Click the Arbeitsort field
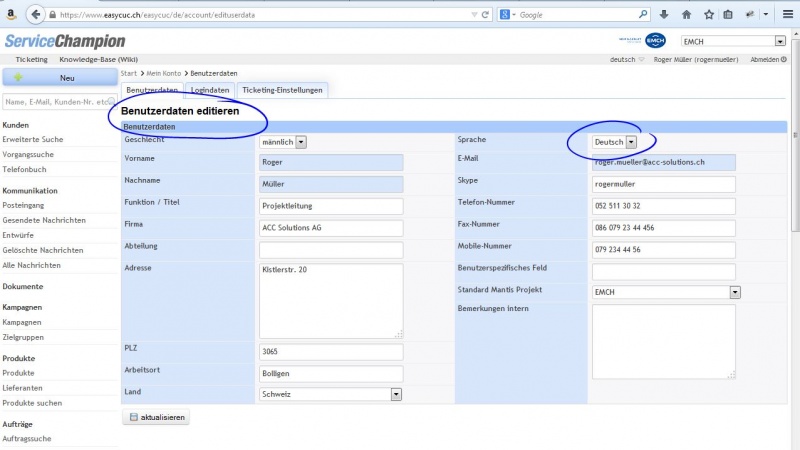This screenshot has height=450, width=800. coord(331,373)
